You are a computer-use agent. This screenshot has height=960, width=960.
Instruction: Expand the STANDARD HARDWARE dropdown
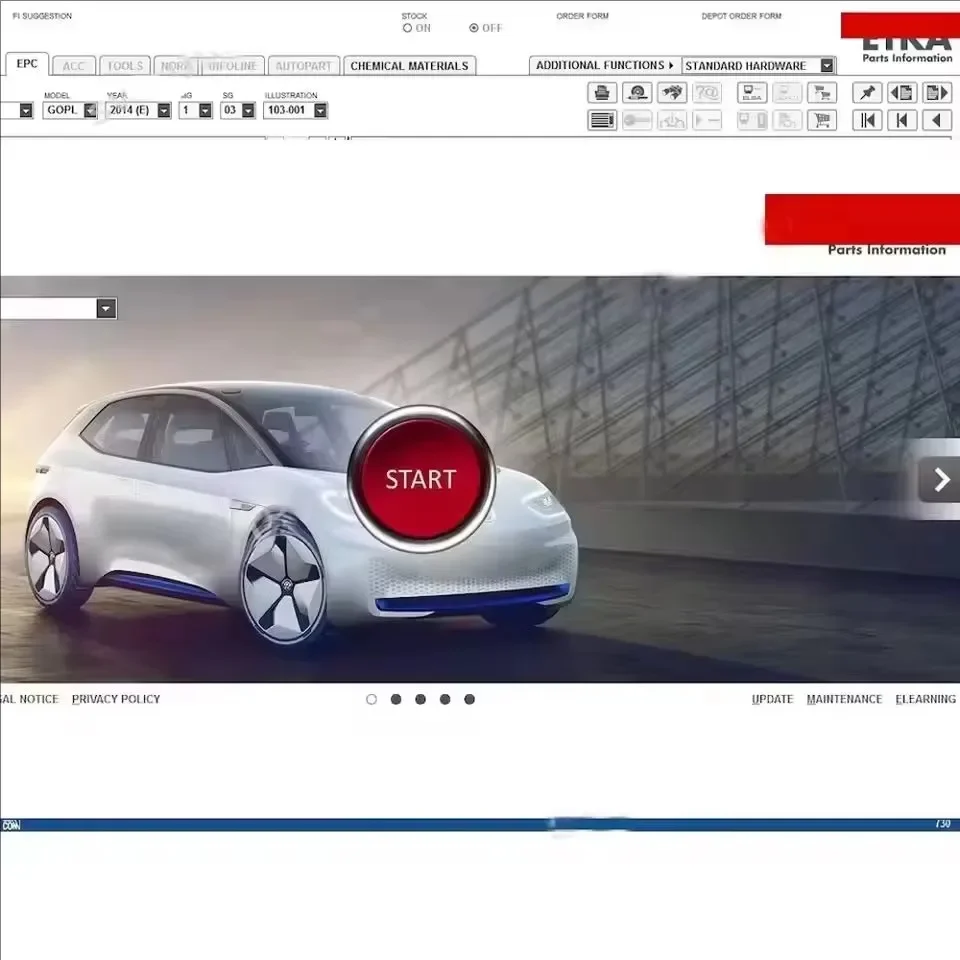(x=826, y=65)
